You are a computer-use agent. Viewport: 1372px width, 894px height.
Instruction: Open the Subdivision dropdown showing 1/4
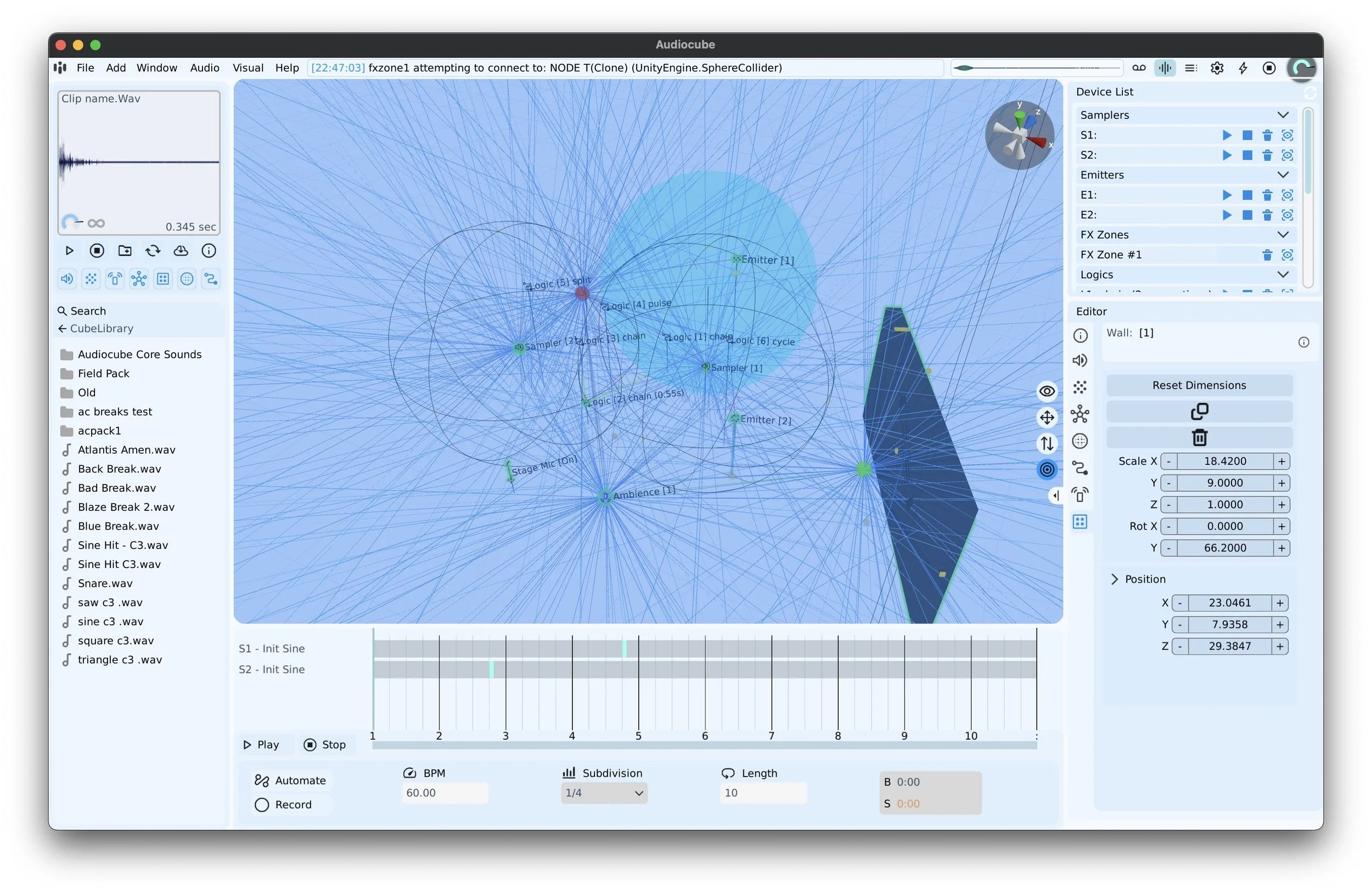tap(604, 793)
